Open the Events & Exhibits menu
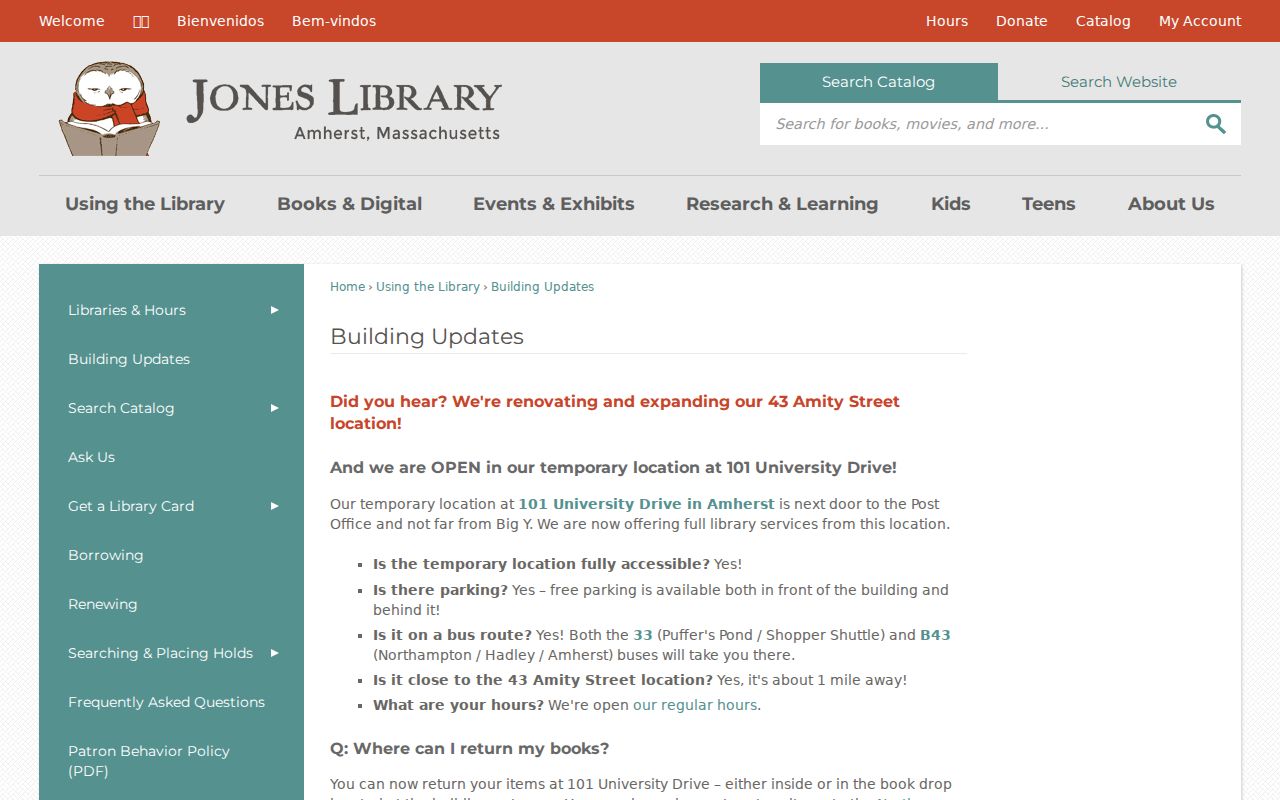 554,204
